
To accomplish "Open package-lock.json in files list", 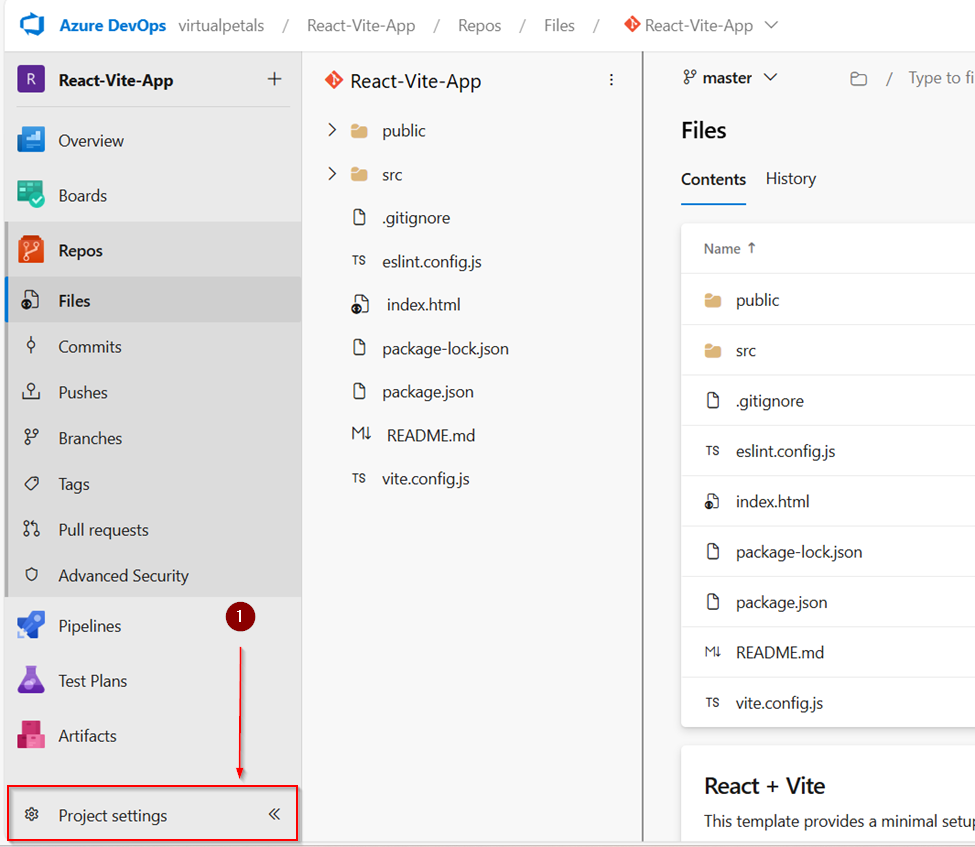I will click(799, 552).
